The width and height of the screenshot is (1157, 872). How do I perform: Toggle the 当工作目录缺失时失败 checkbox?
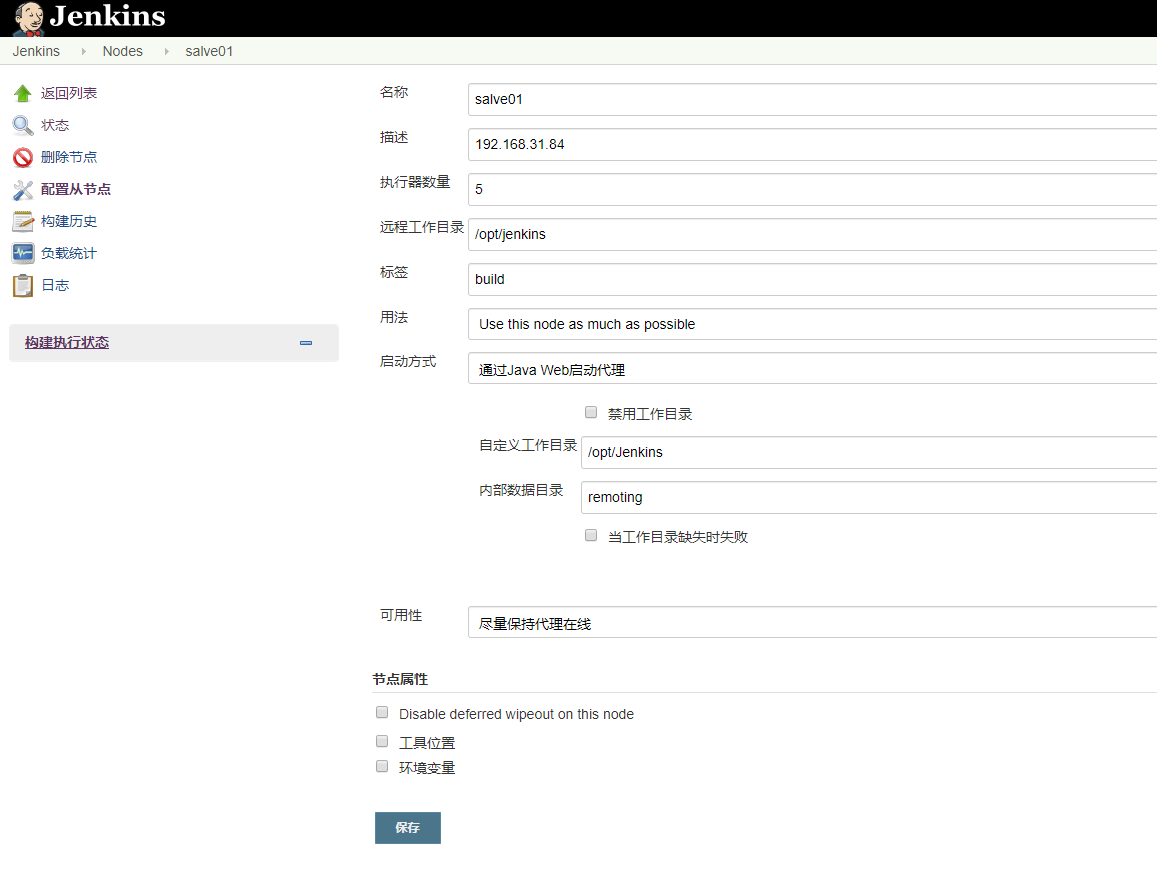591,536
